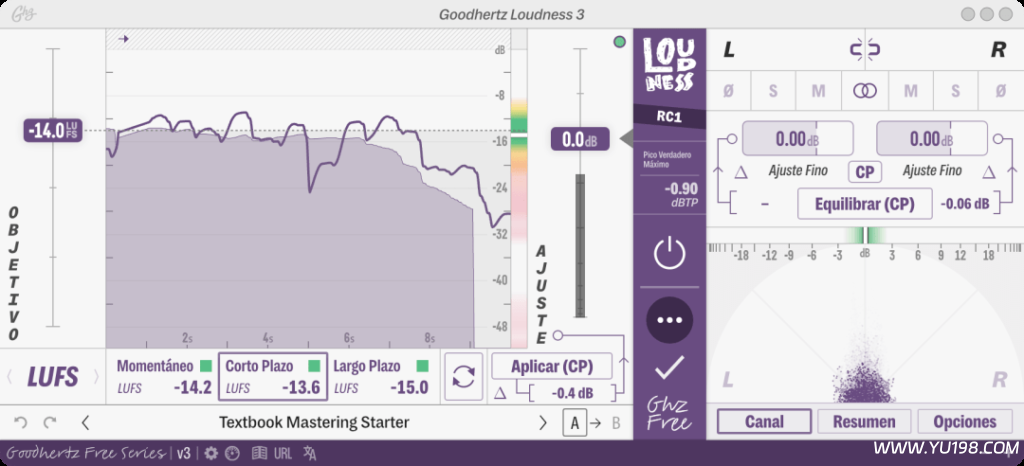Click the undo arrow icon
Screen dimensions: 1024x466
(x=21, y=423)
